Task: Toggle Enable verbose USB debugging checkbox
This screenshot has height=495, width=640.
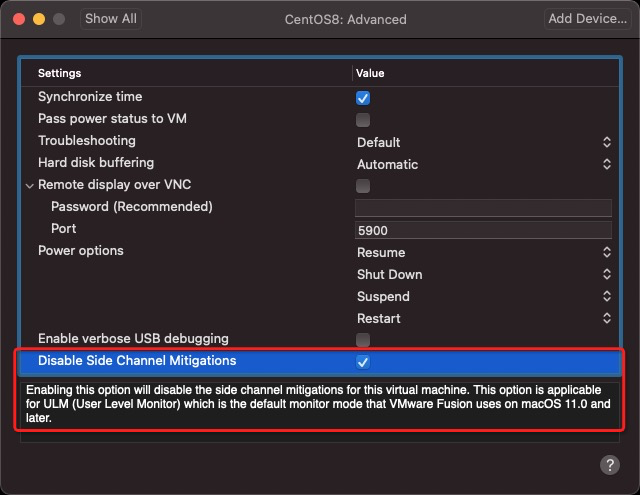Action: 363,340
